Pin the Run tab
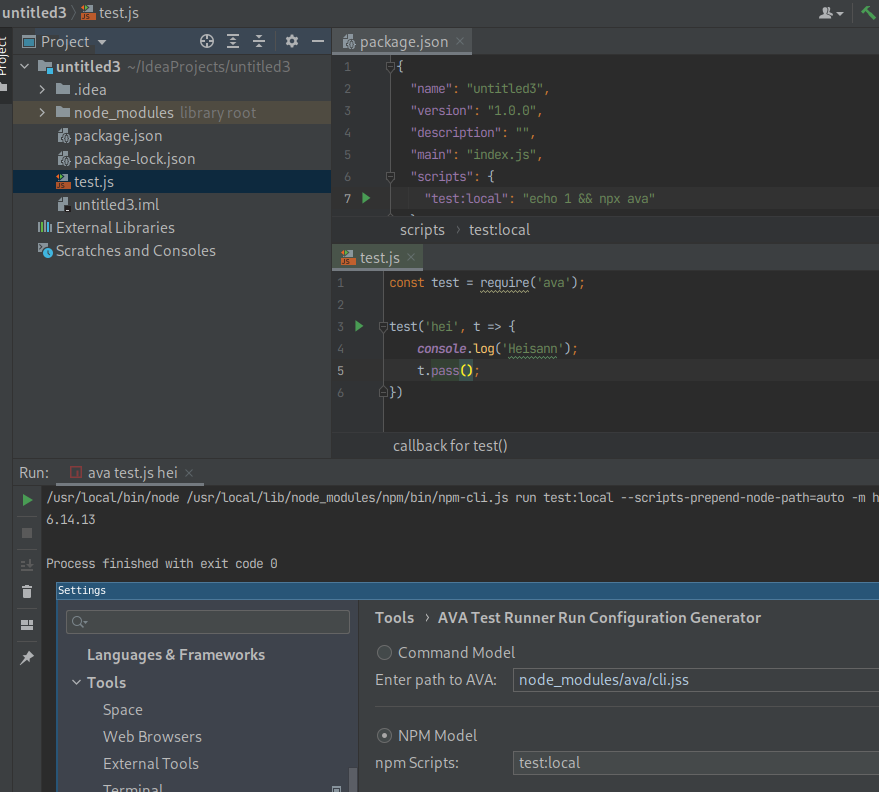Image resolution: width=879 pixels, height=792 pixels. pos(27,657)
